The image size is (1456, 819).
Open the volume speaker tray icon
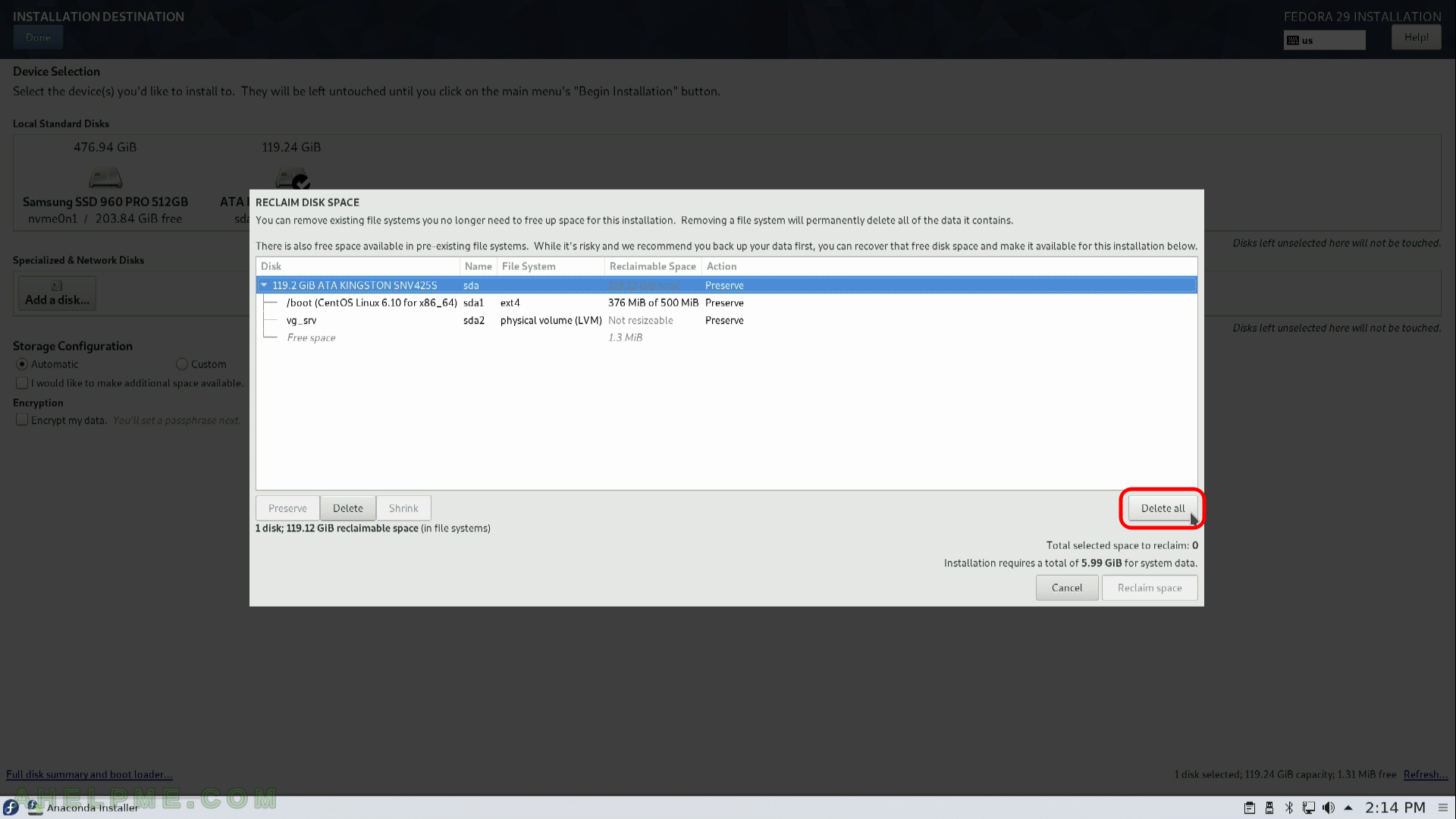click(x=1329, y=808)
